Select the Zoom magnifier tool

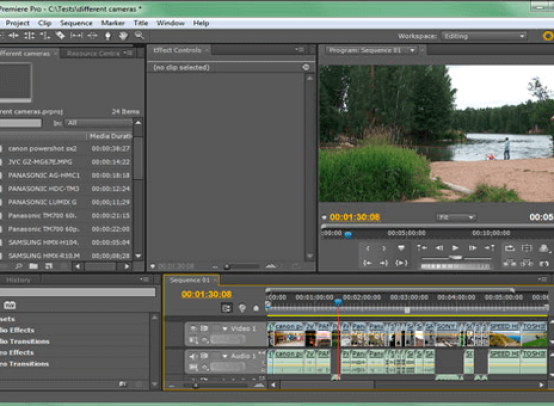pyautogui.click(x=139, y=35)
